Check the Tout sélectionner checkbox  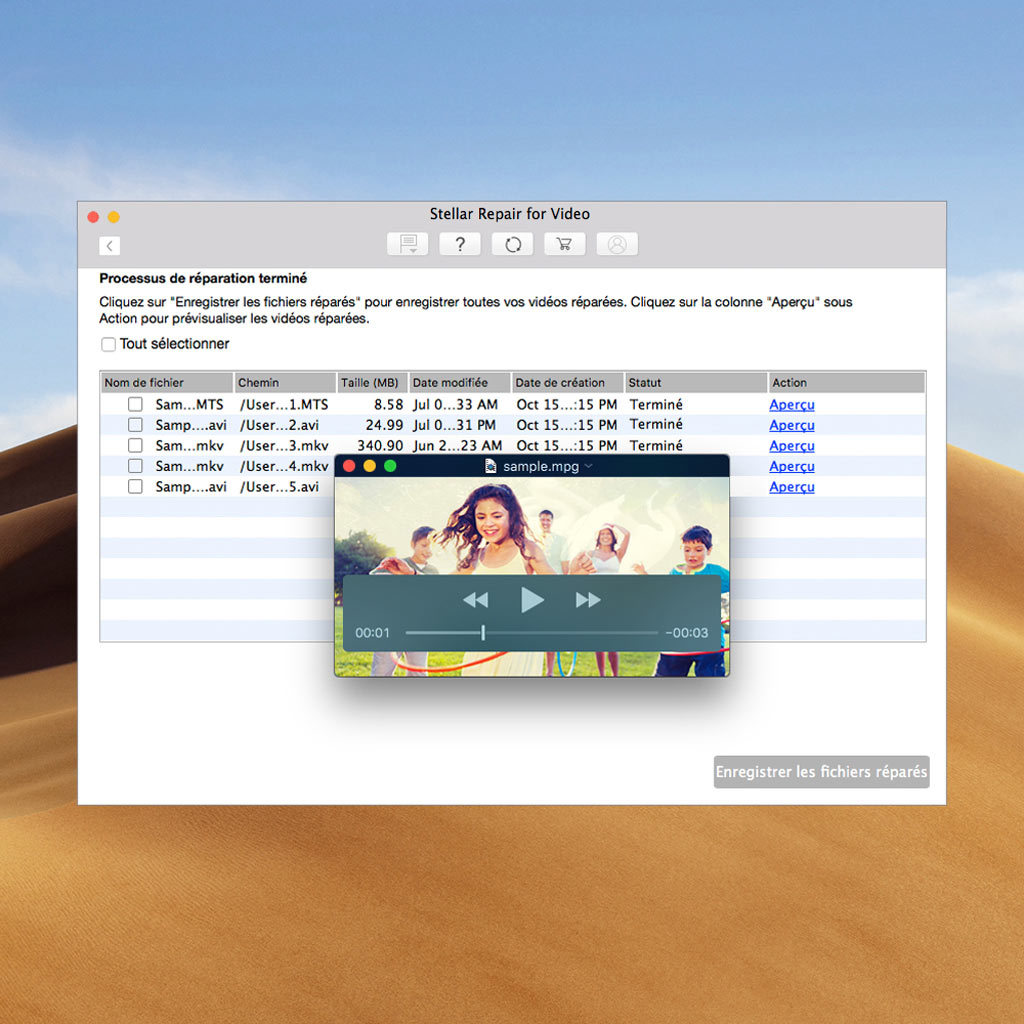pos(108,344)
